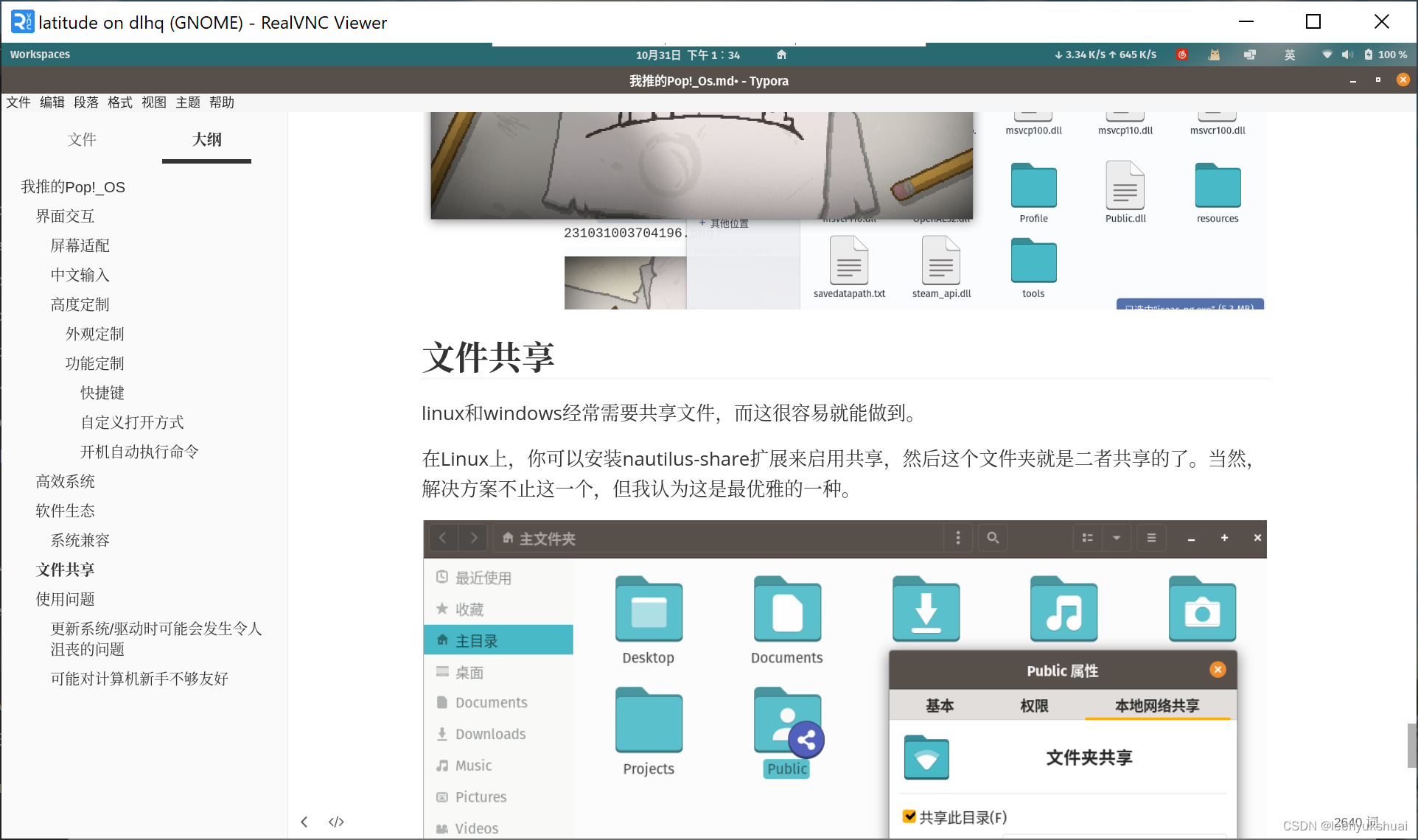Click the file manager forward arrow in screenshot
The height and width of the screenshot is (840, 1418).
[474, 538]
